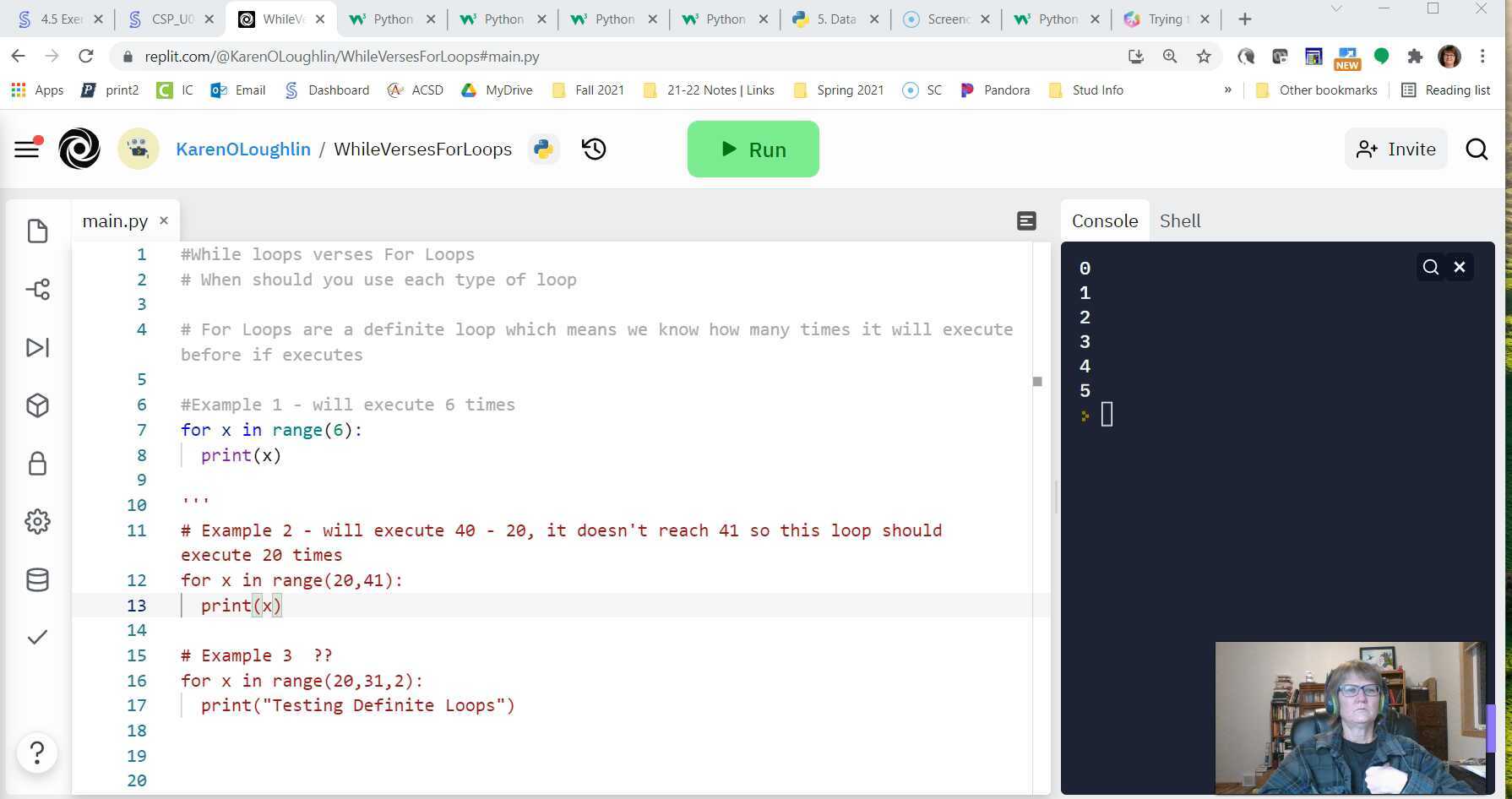Open the Database sidebar icon
This screenshot has height=799, width=1512.
tap(37, 580)
